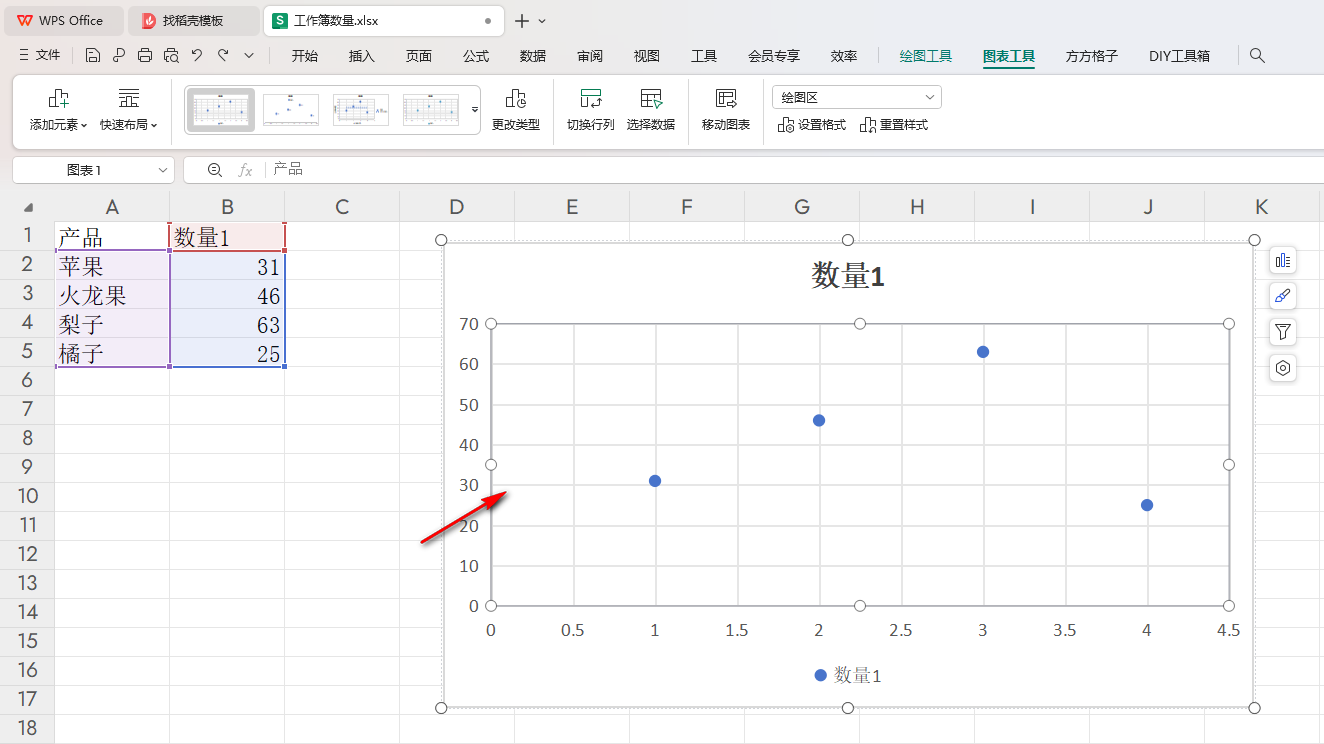This screenshot has width=1324, height=744.
Task: Switch to WPS Office home tab
Action: (x=62, y=20)
